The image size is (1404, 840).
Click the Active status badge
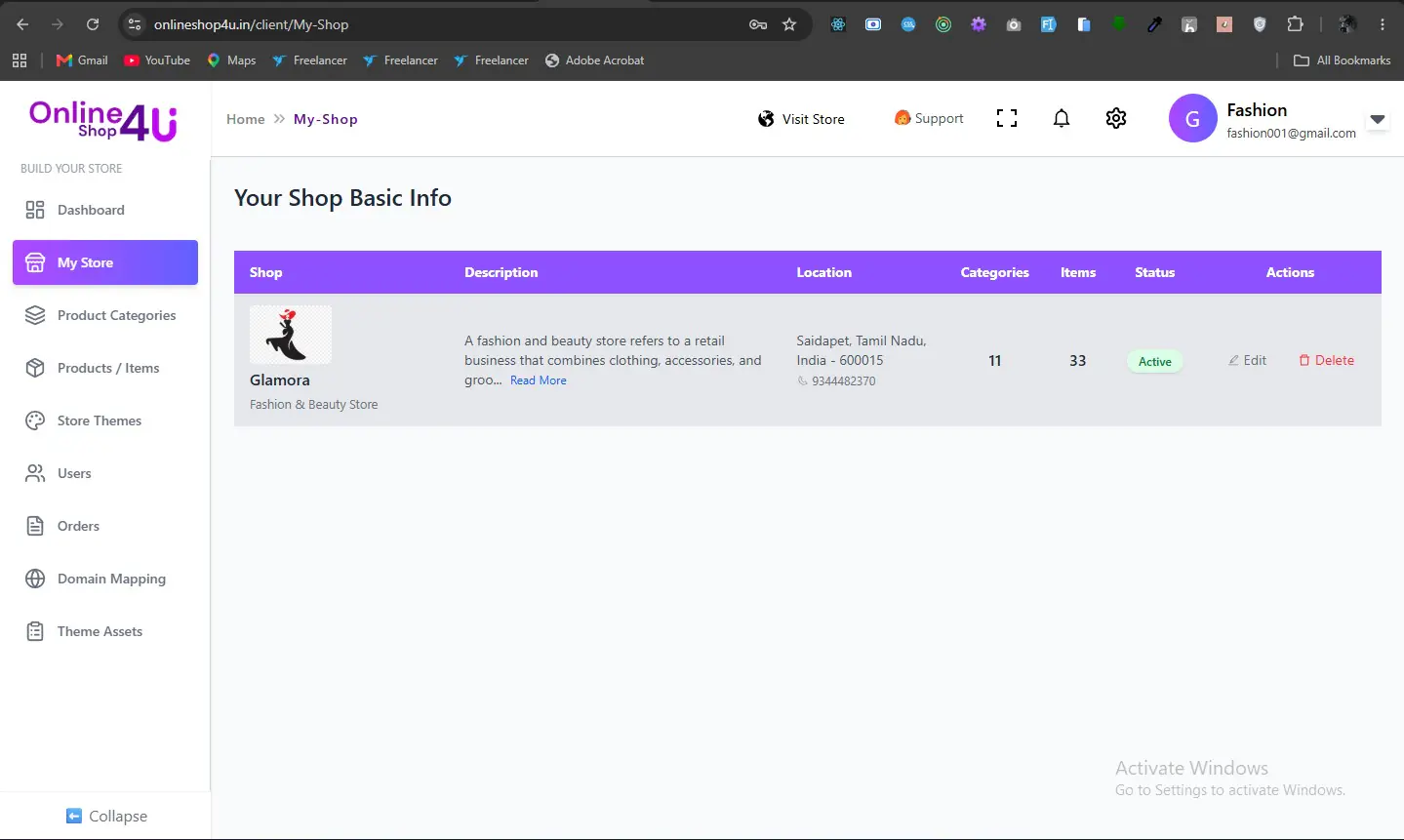tap(1155, 361)
